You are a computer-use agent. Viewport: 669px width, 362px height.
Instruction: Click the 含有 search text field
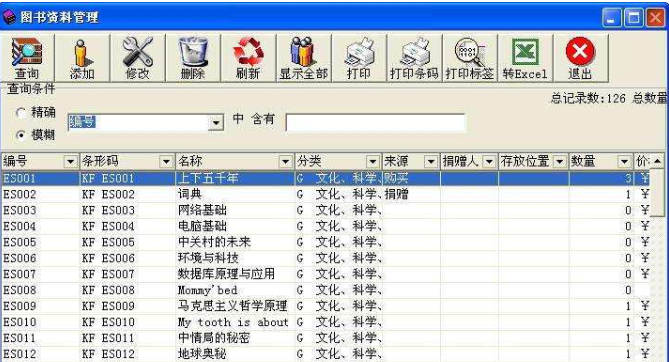point(375,123)
